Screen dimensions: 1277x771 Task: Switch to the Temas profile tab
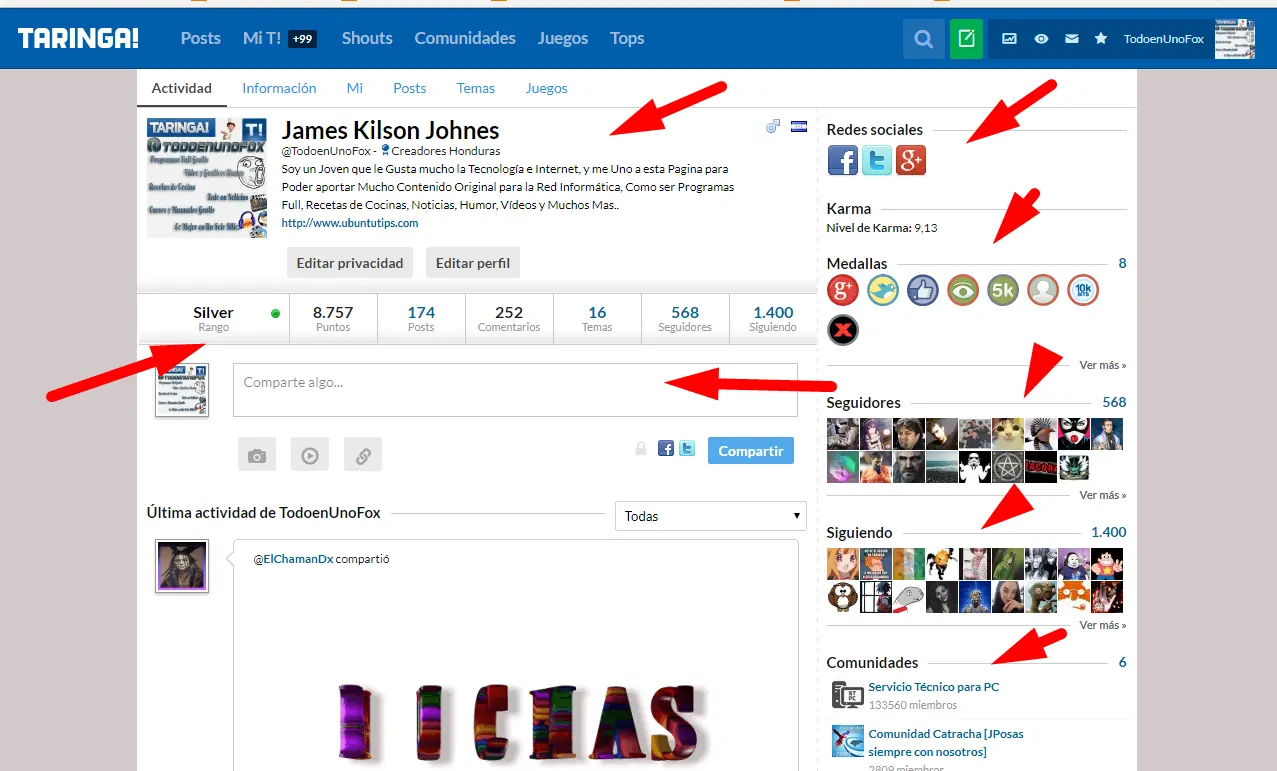476,88
